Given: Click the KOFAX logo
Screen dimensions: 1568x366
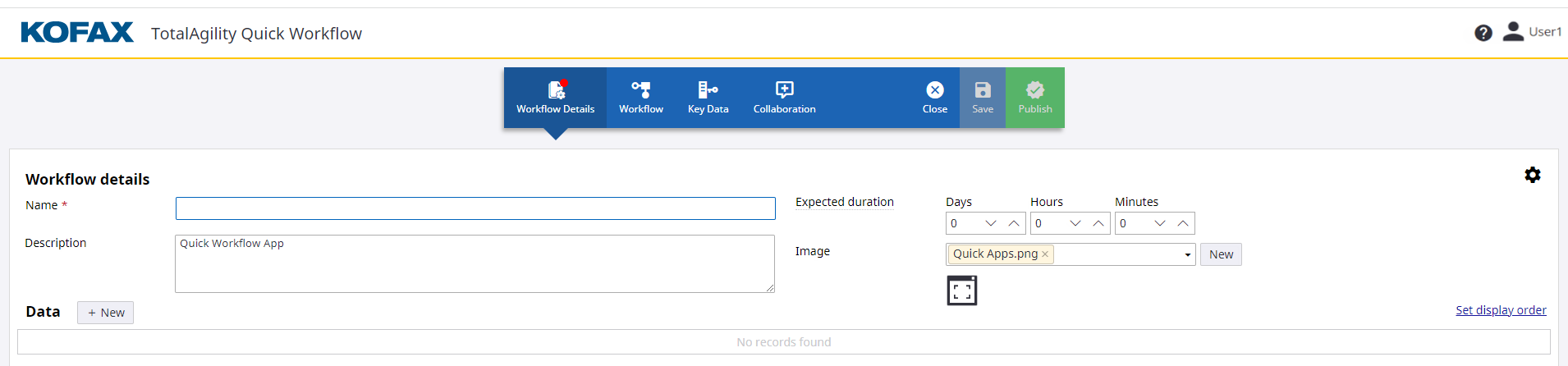Looking at the screenshot, I should pos(77,32).
